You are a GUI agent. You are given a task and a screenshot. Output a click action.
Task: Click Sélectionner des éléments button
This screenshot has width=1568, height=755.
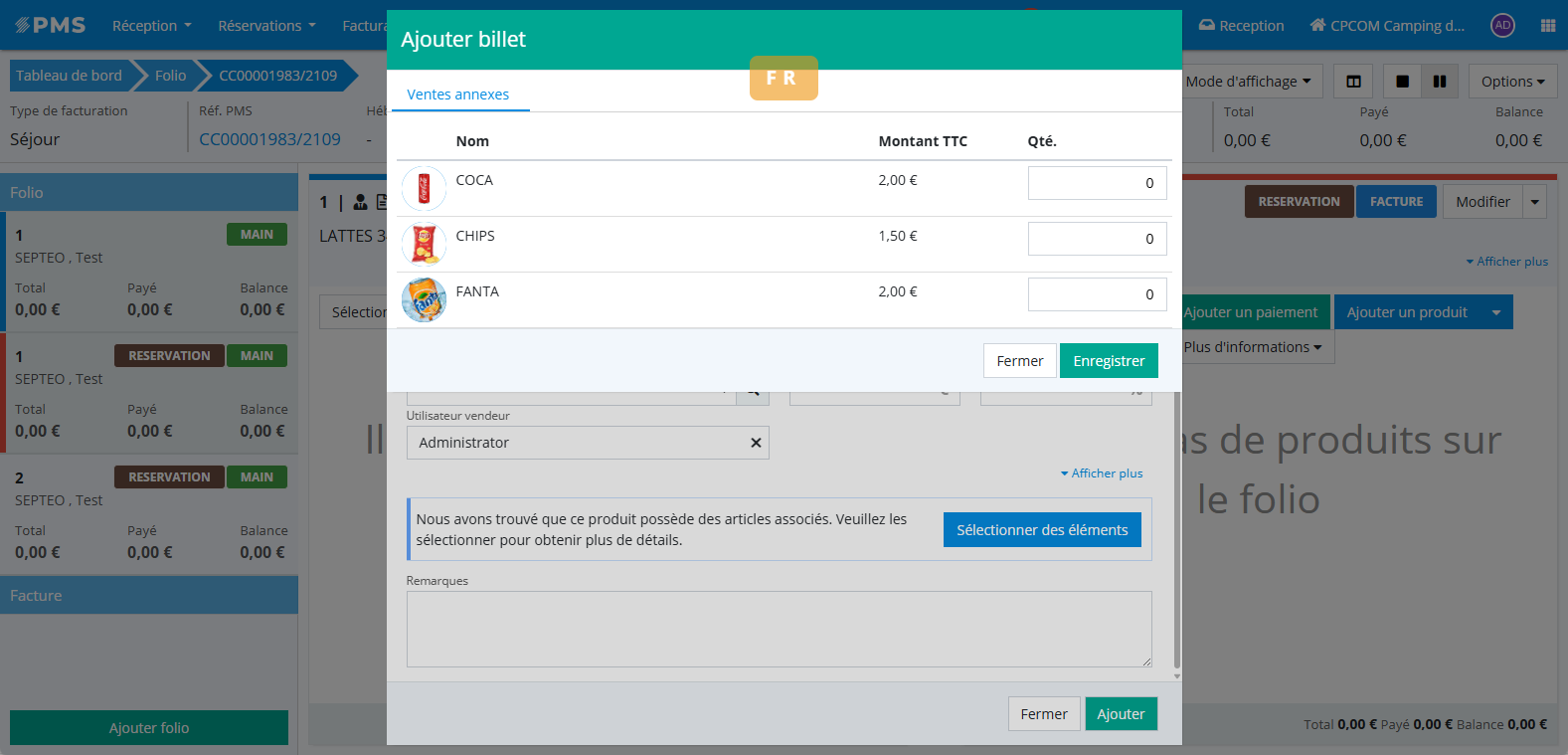1041,530
